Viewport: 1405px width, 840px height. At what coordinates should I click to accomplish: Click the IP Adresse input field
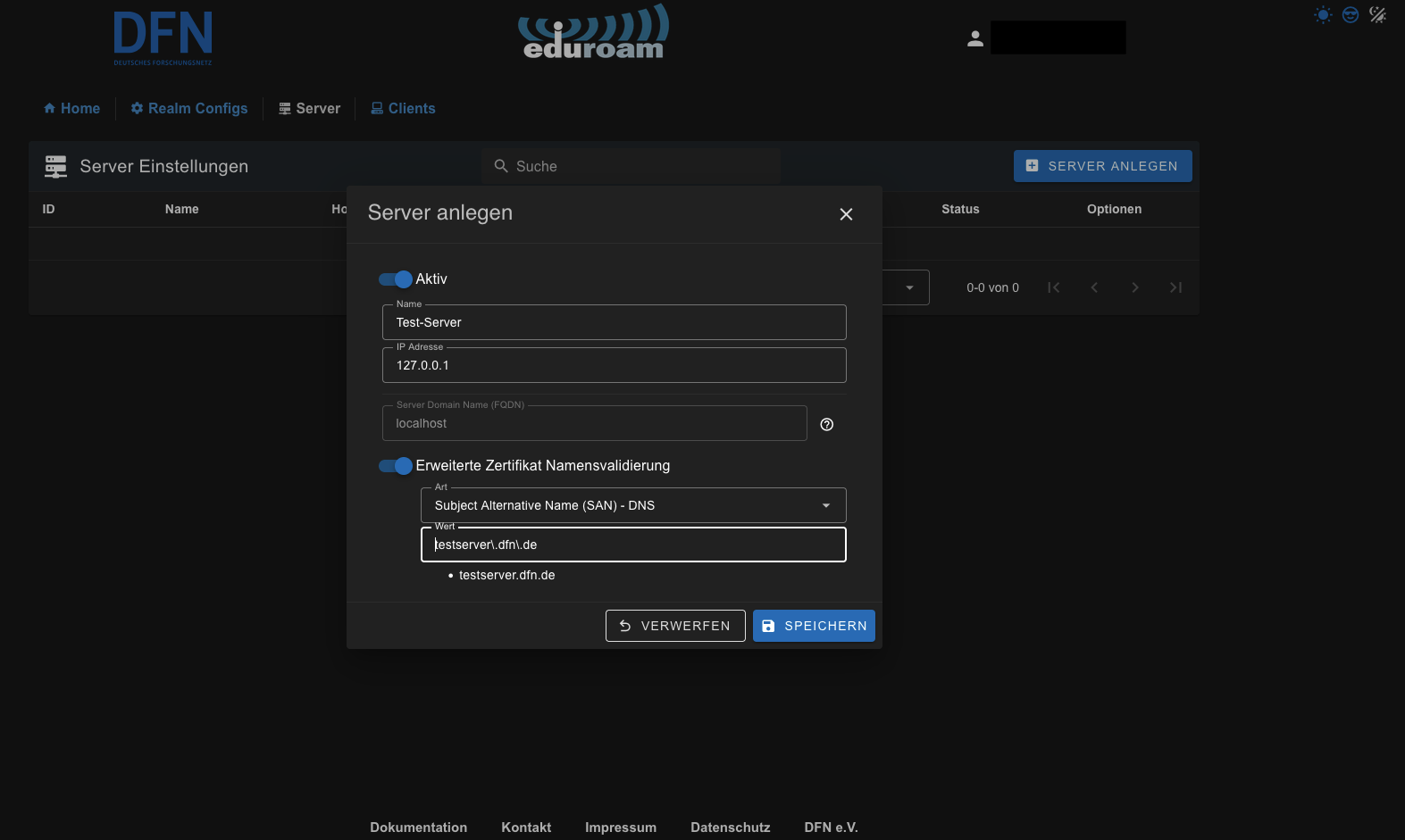(x=614, y=366)
